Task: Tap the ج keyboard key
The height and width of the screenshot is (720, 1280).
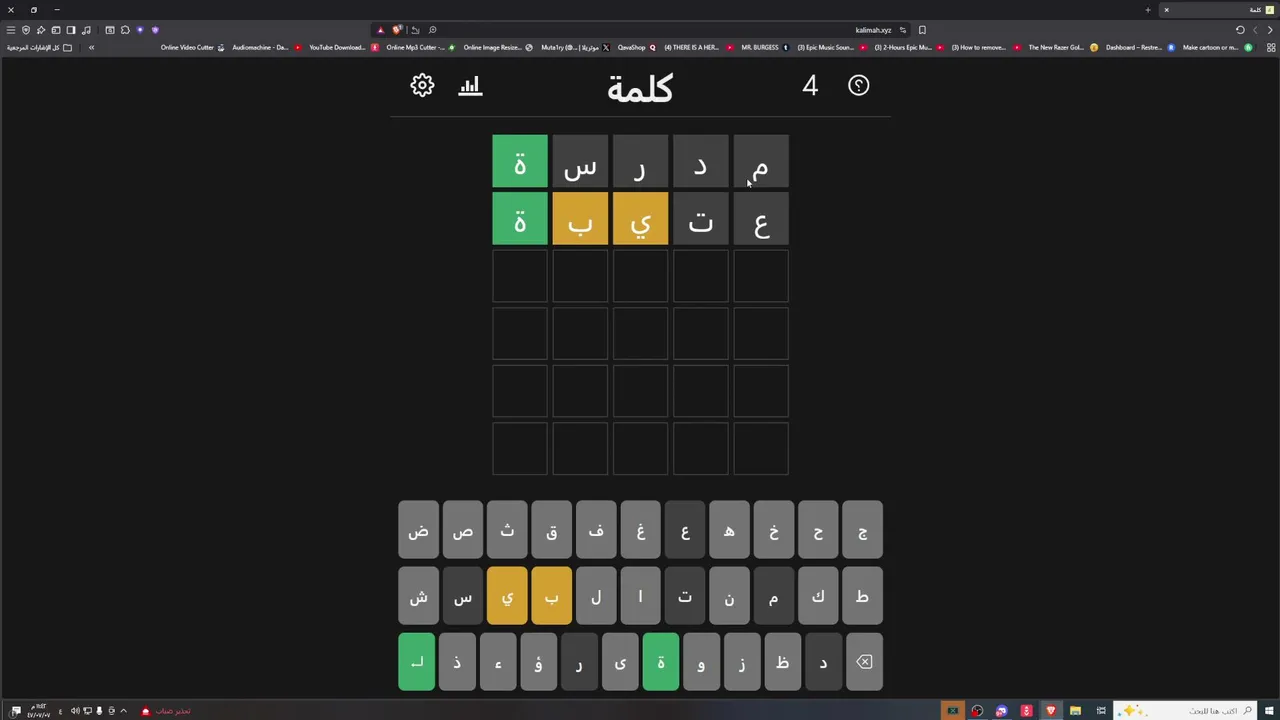Action: [x=863, y=531]
